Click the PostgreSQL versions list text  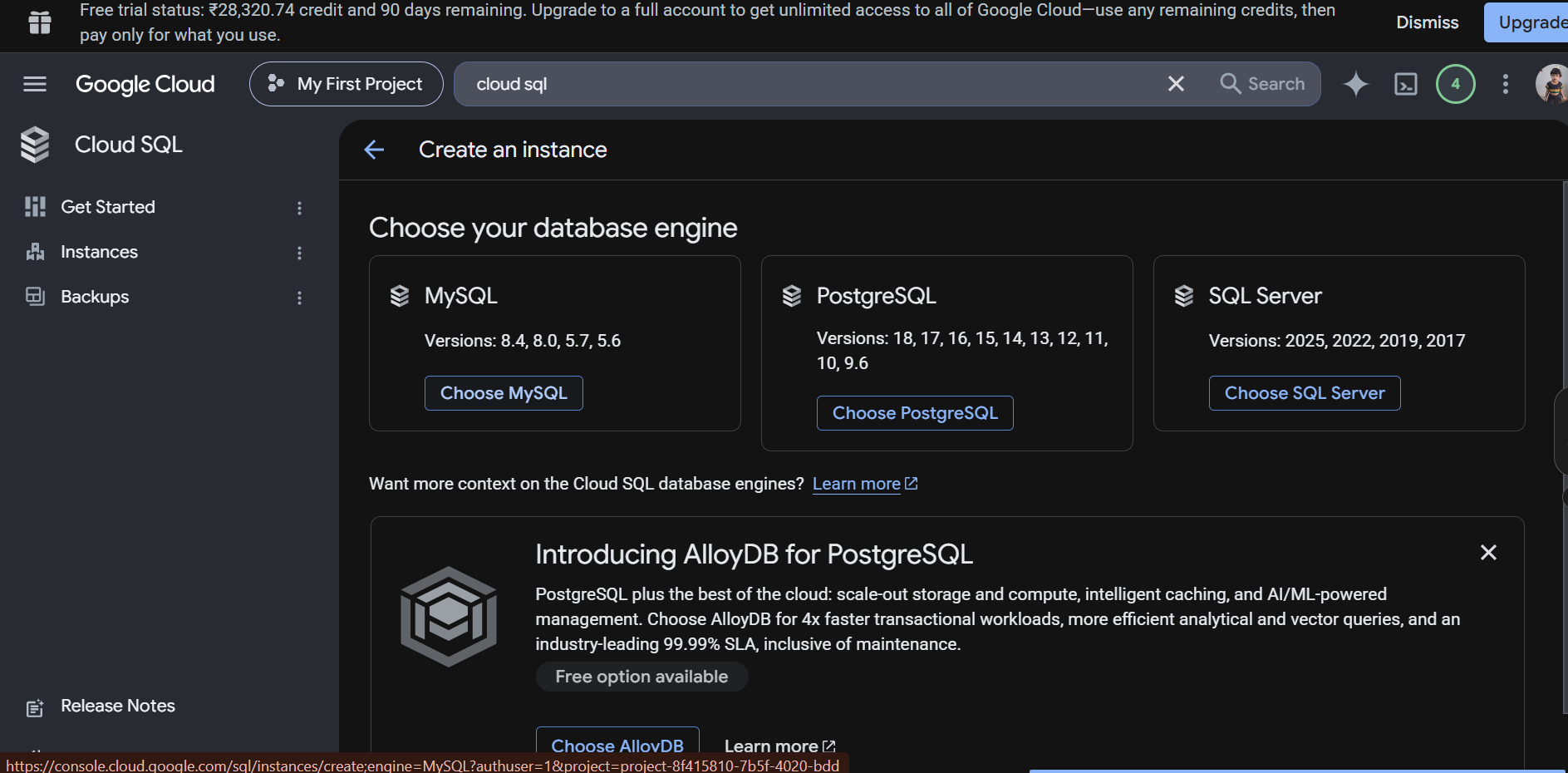[962, 351]
